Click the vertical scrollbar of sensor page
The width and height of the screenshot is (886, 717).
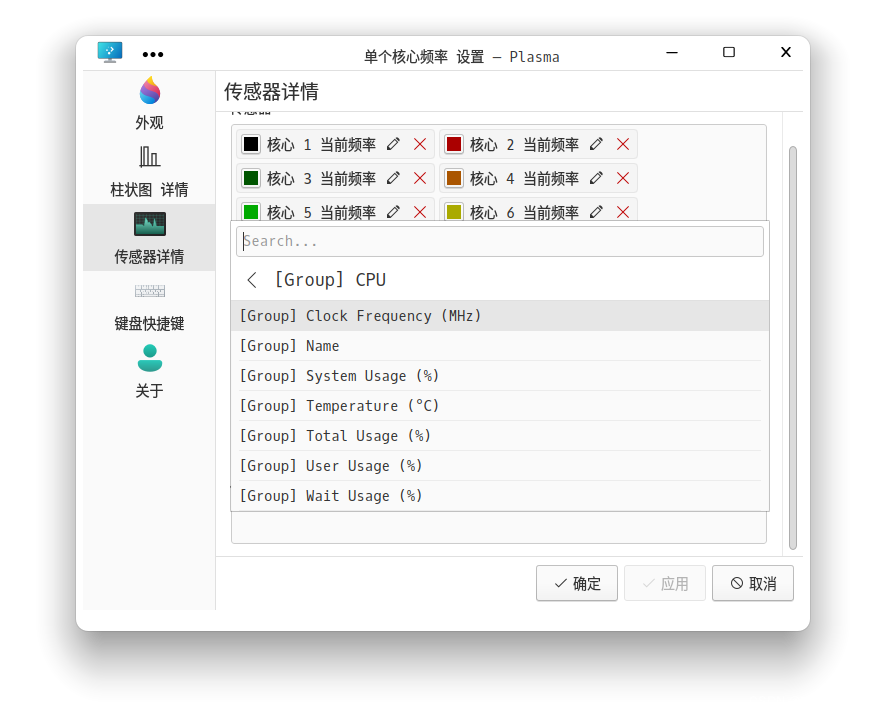793,347
